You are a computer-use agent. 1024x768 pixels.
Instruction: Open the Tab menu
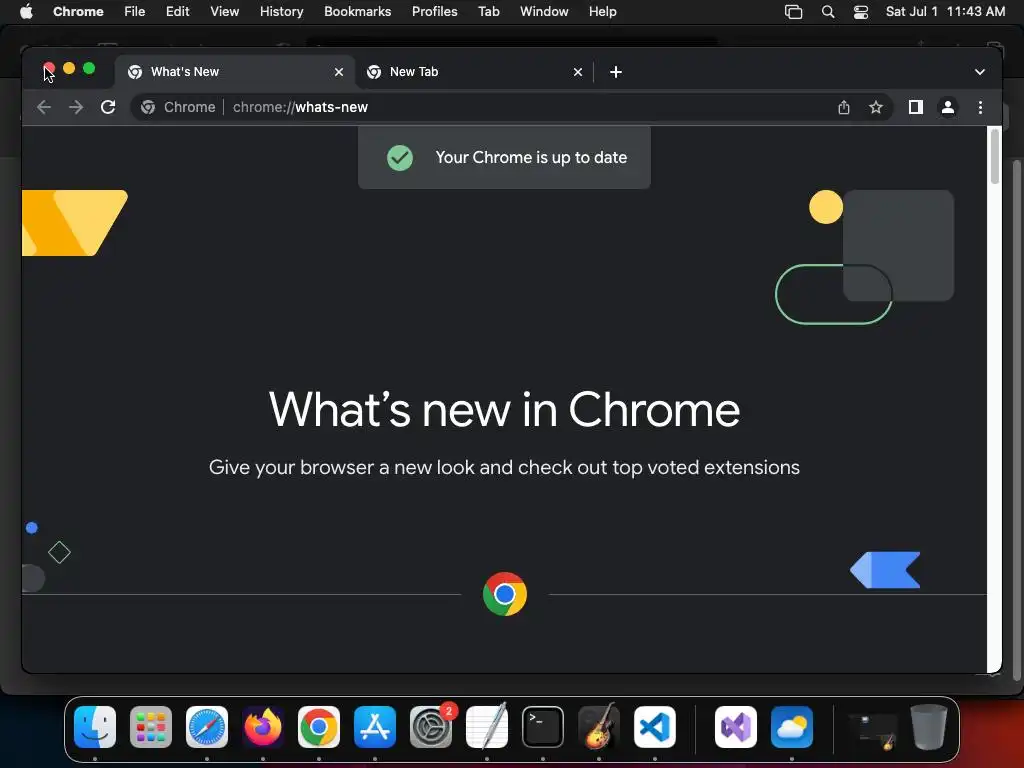coord(488,12)
